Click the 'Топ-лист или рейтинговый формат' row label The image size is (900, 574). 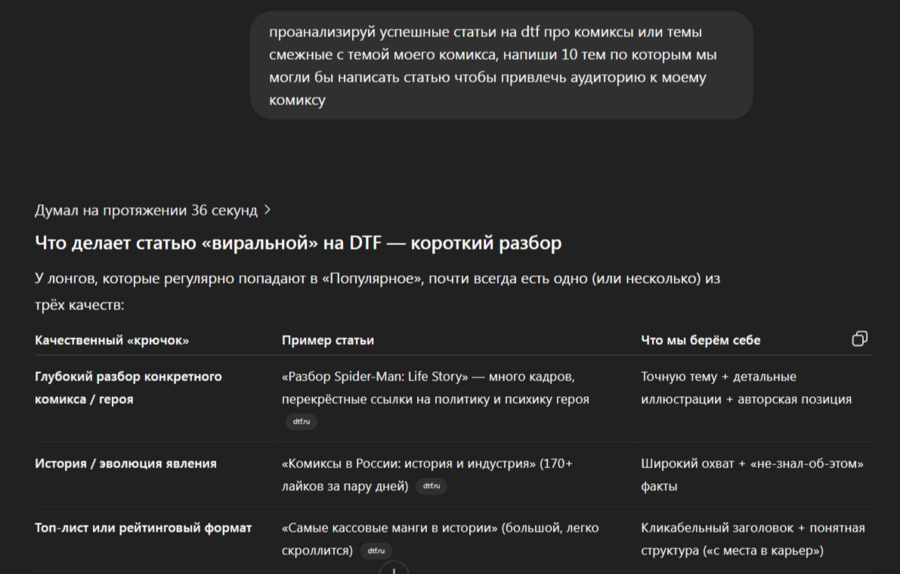click(143, 528)
